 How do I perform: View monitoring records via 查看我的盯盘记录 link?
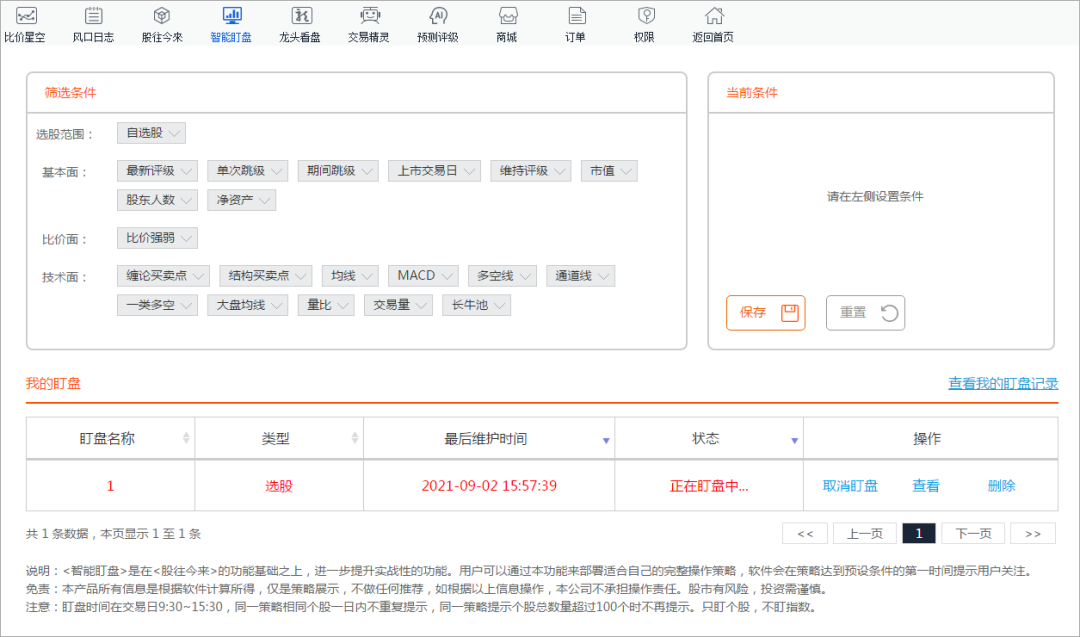pos(1001,383)
